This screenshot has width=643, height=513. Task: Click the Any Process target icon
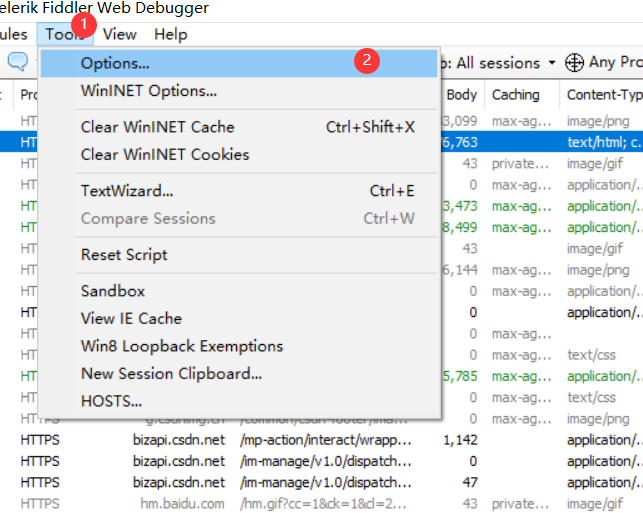coord(574,63)
